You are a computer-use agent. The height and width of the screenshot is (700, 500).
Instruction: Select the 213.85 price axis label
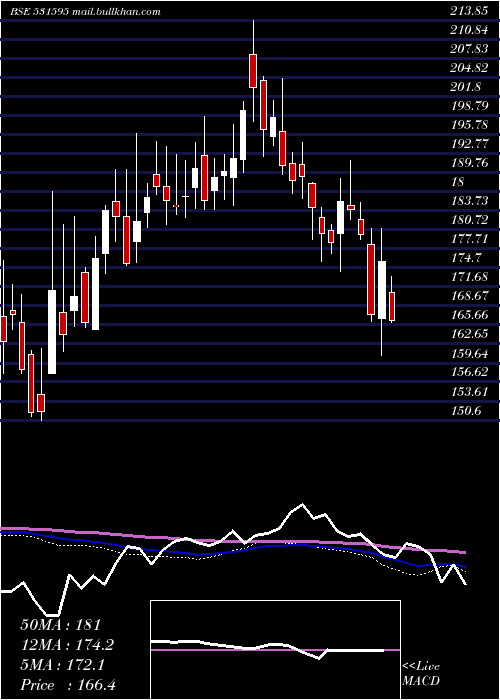tap(468, 12)
